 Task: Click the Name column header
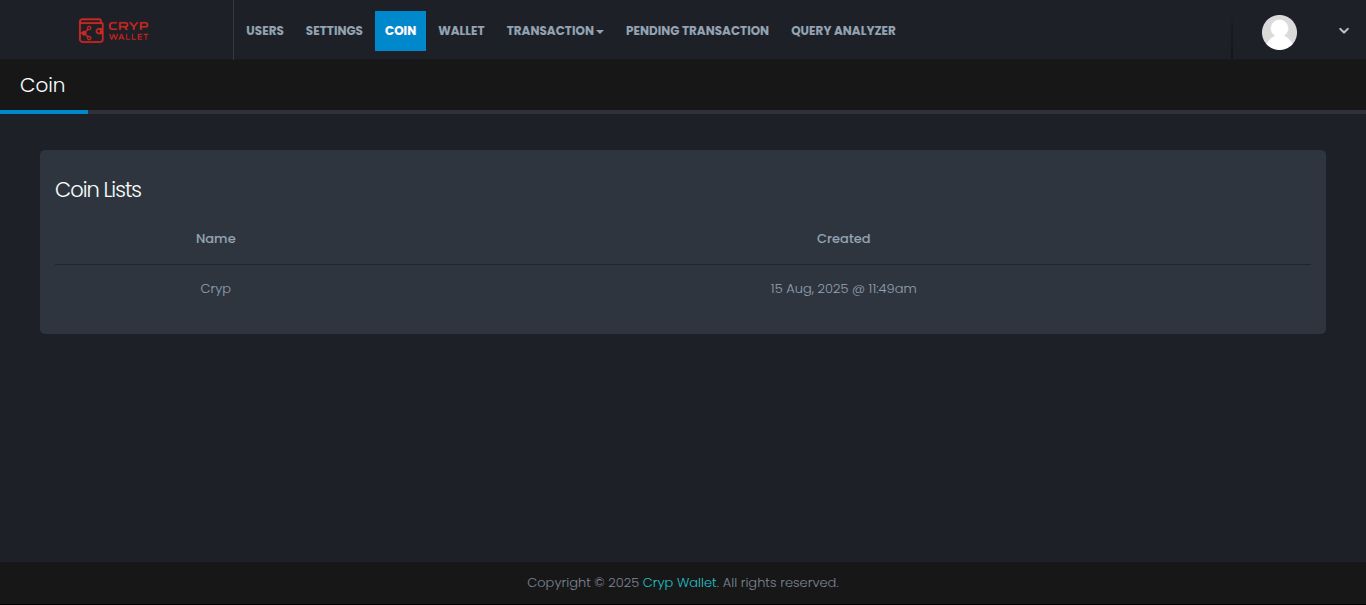click(x=216, y=239)
